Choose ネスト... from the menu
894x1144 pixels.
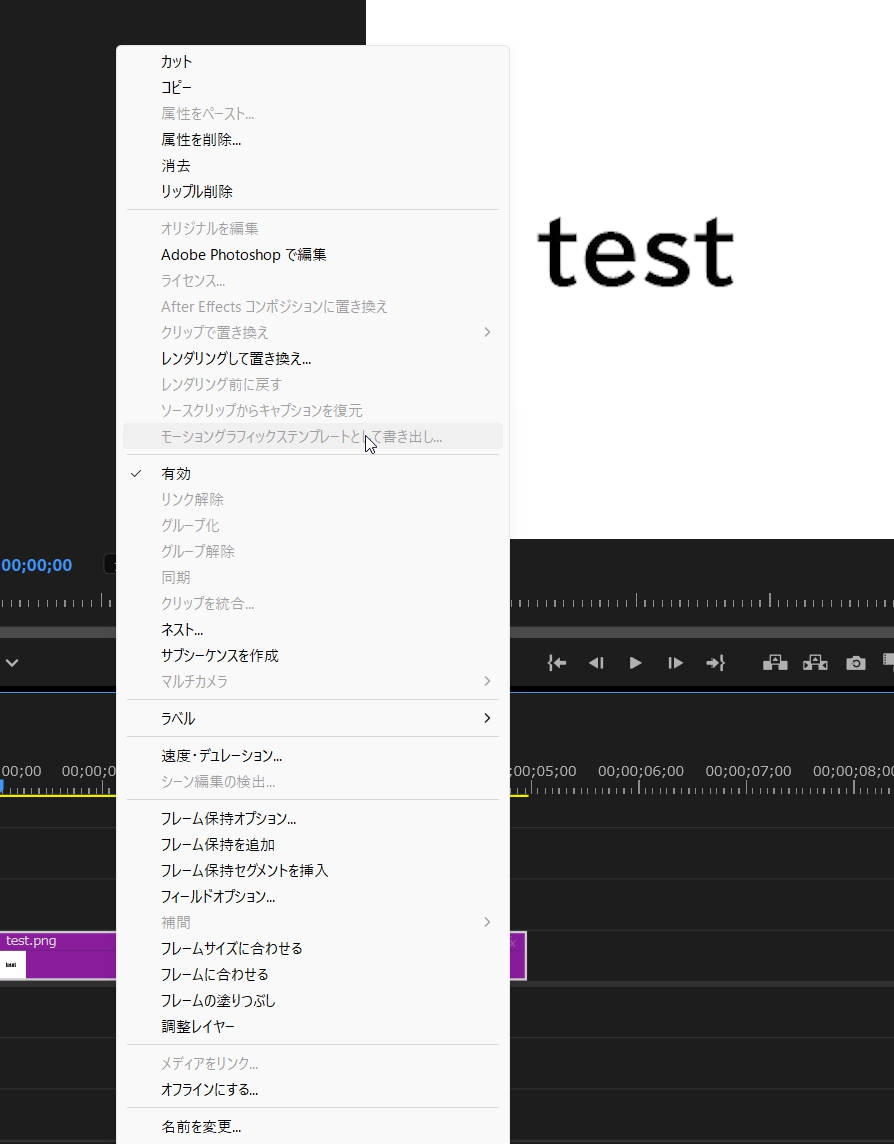(312, 629)
